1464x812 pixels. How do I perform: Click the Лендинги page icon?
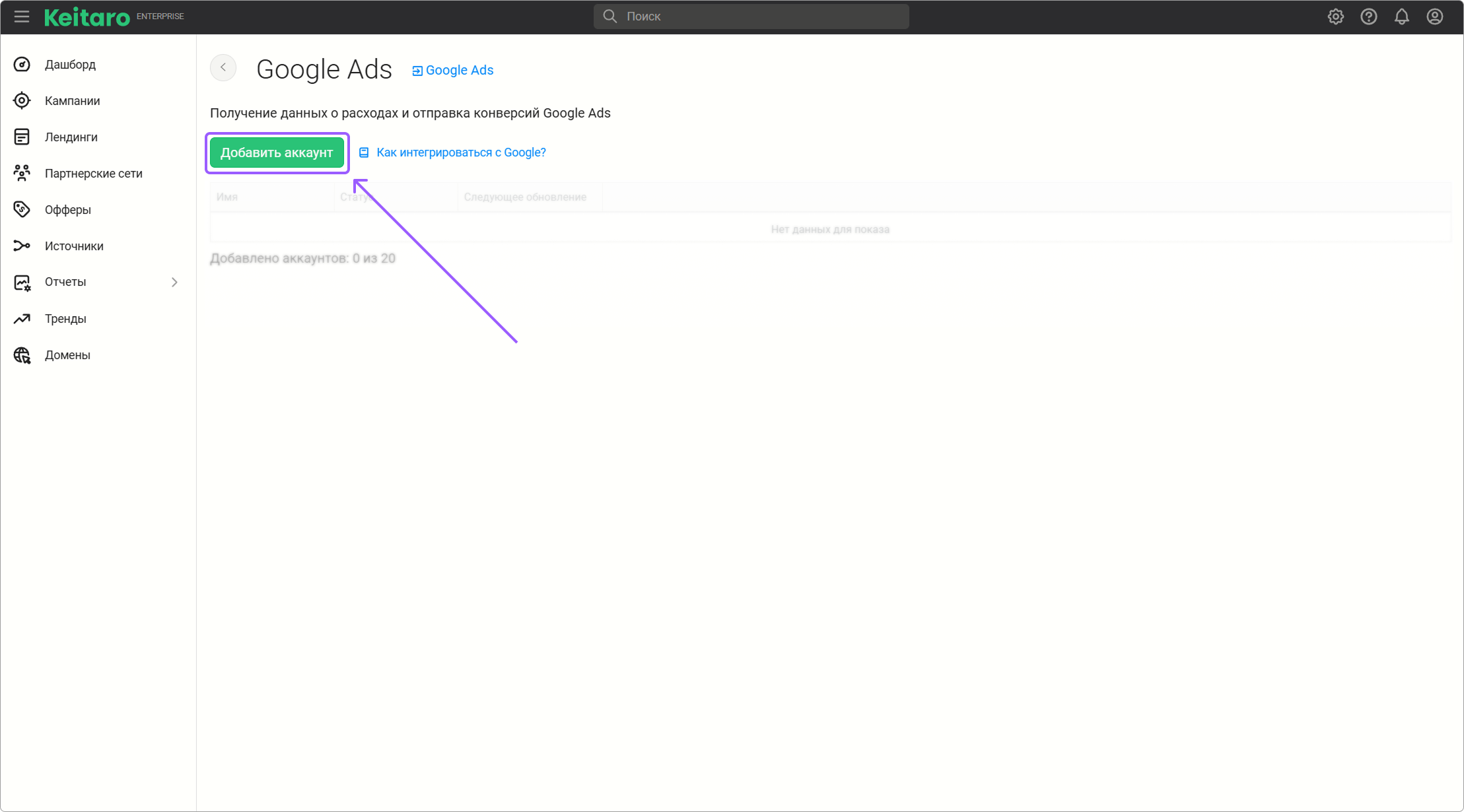tap(22, 137)
